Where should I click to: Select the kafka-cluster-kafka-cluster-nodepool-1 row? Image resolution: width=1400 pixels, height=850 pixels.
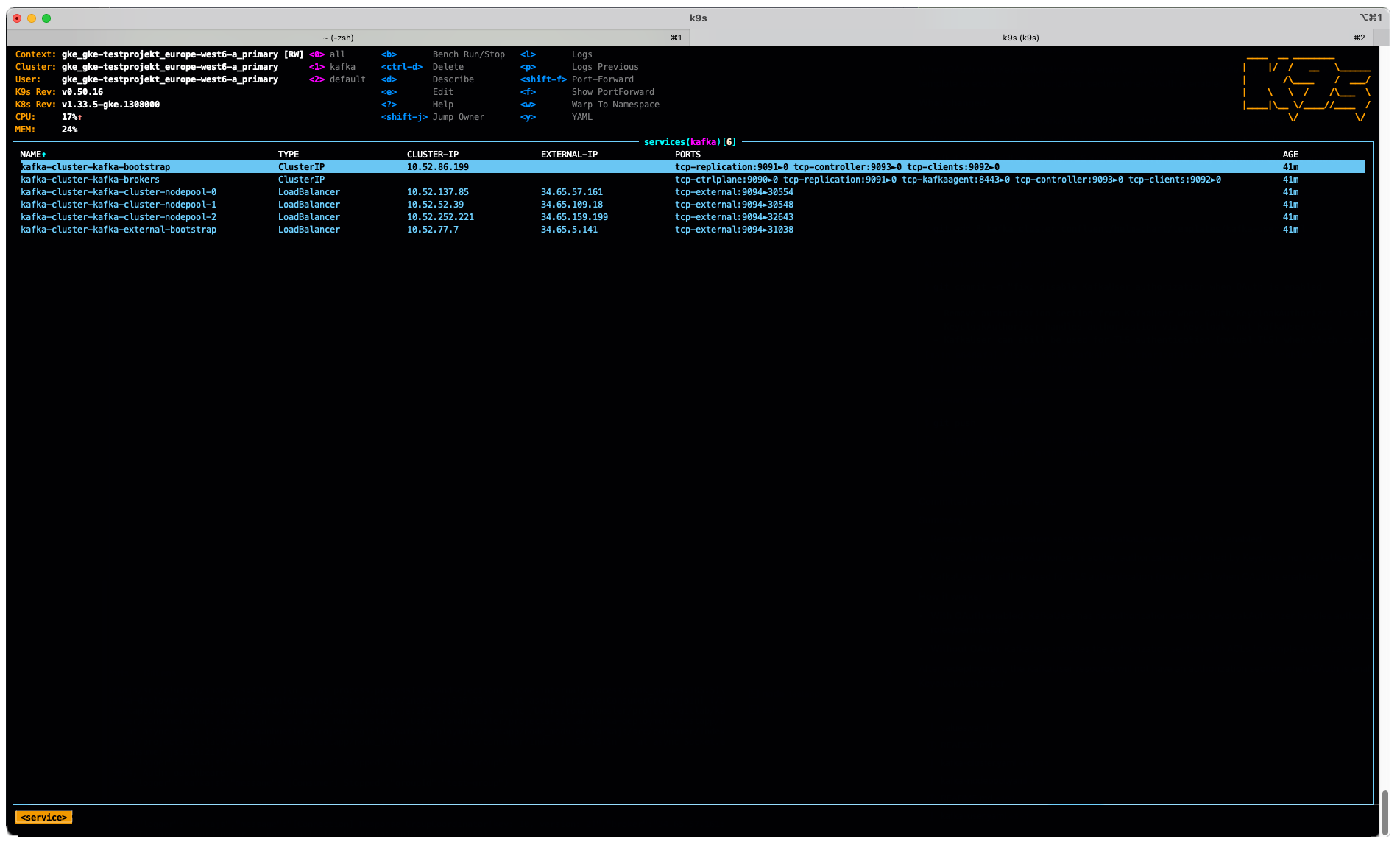(119, 205)
